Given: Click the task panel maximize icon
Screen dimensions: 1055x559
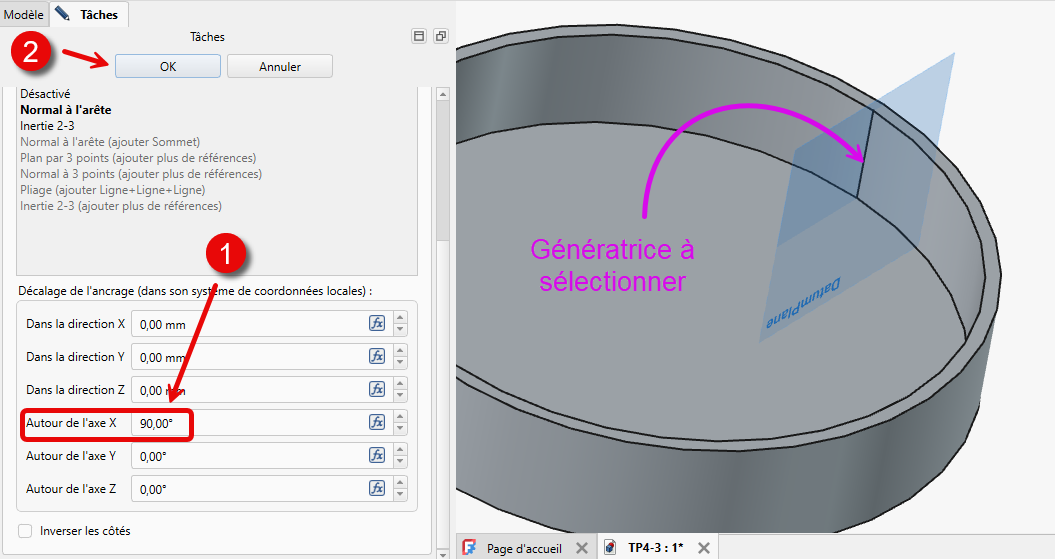Looking at the screenshot, I should (419, 36).
